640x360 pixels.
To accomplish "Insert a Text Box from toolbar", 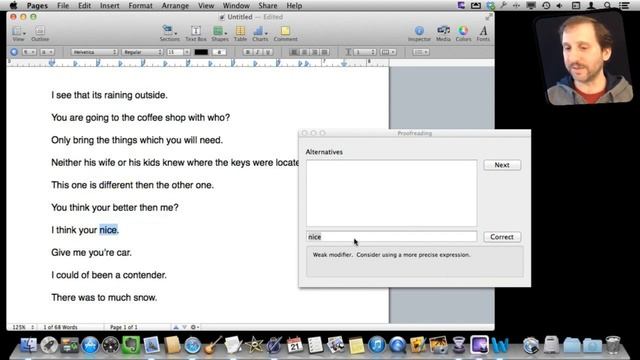I will (x=196, y=33).
